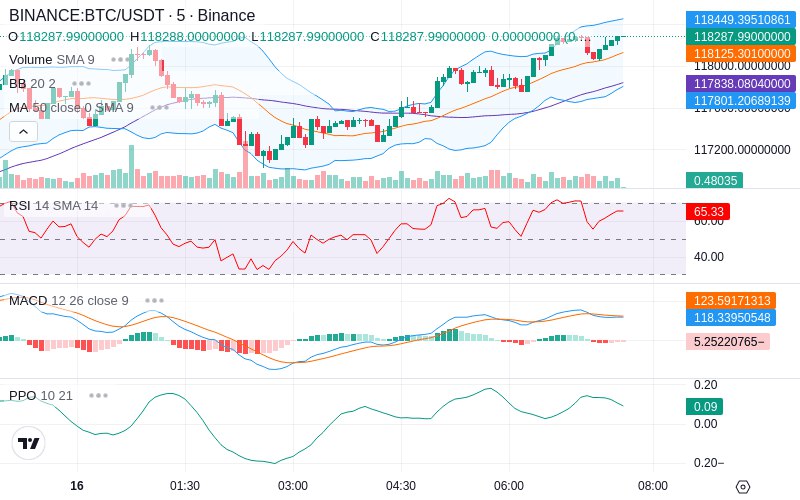Click the 16 date label on time axis
Viewport: 800px width, 500px height.
click(x=77, y=486)
